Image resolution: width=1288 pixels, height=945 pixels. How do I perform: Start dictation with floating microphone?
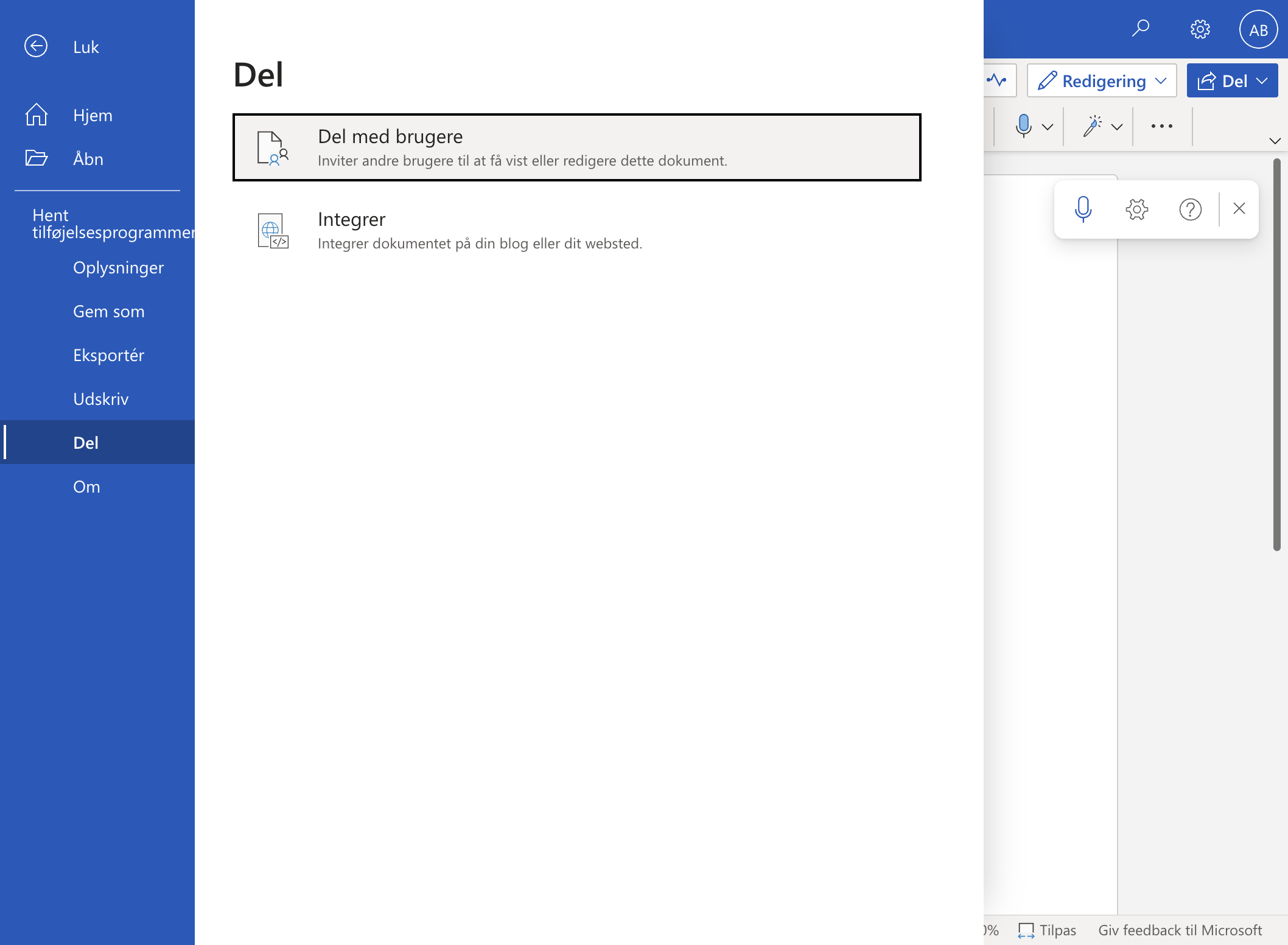(1083, 209)
